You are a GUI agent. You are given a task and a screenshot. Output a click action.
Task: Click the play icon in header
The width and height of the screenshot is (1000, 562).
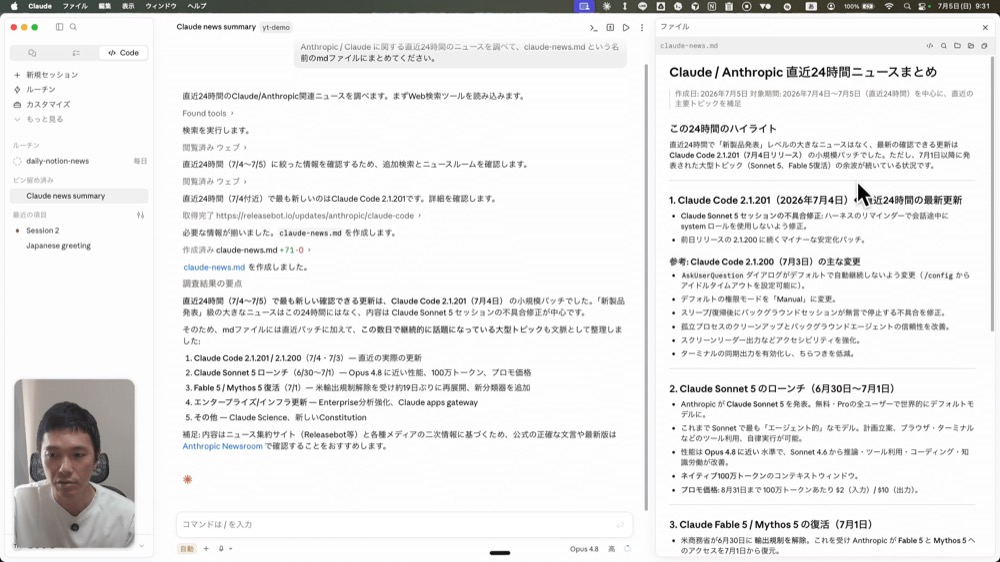tap(626, 27)
